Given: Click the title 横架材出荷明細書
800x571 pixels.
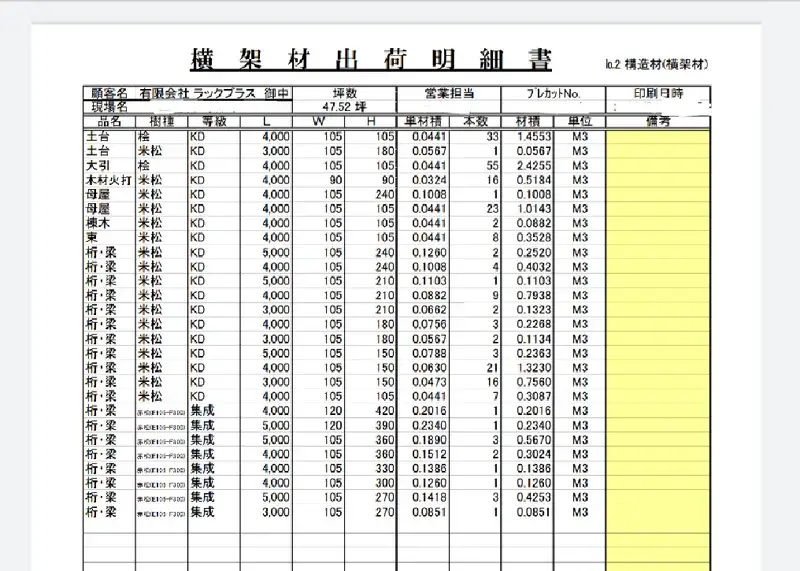Looking at the screenshot, I should click(371, 59).
